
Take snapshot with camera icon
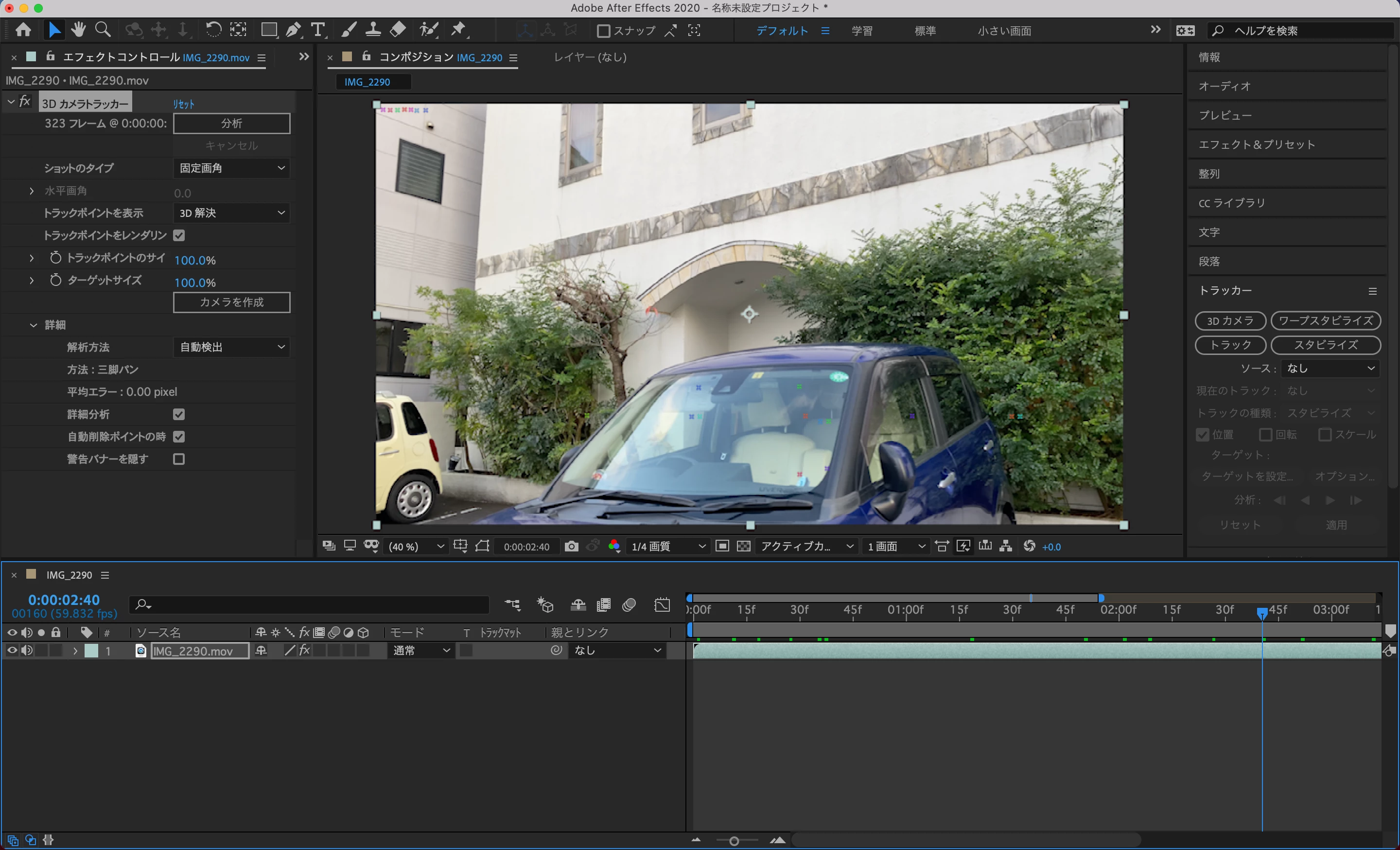pyautogui.click(x=572, y=546)
